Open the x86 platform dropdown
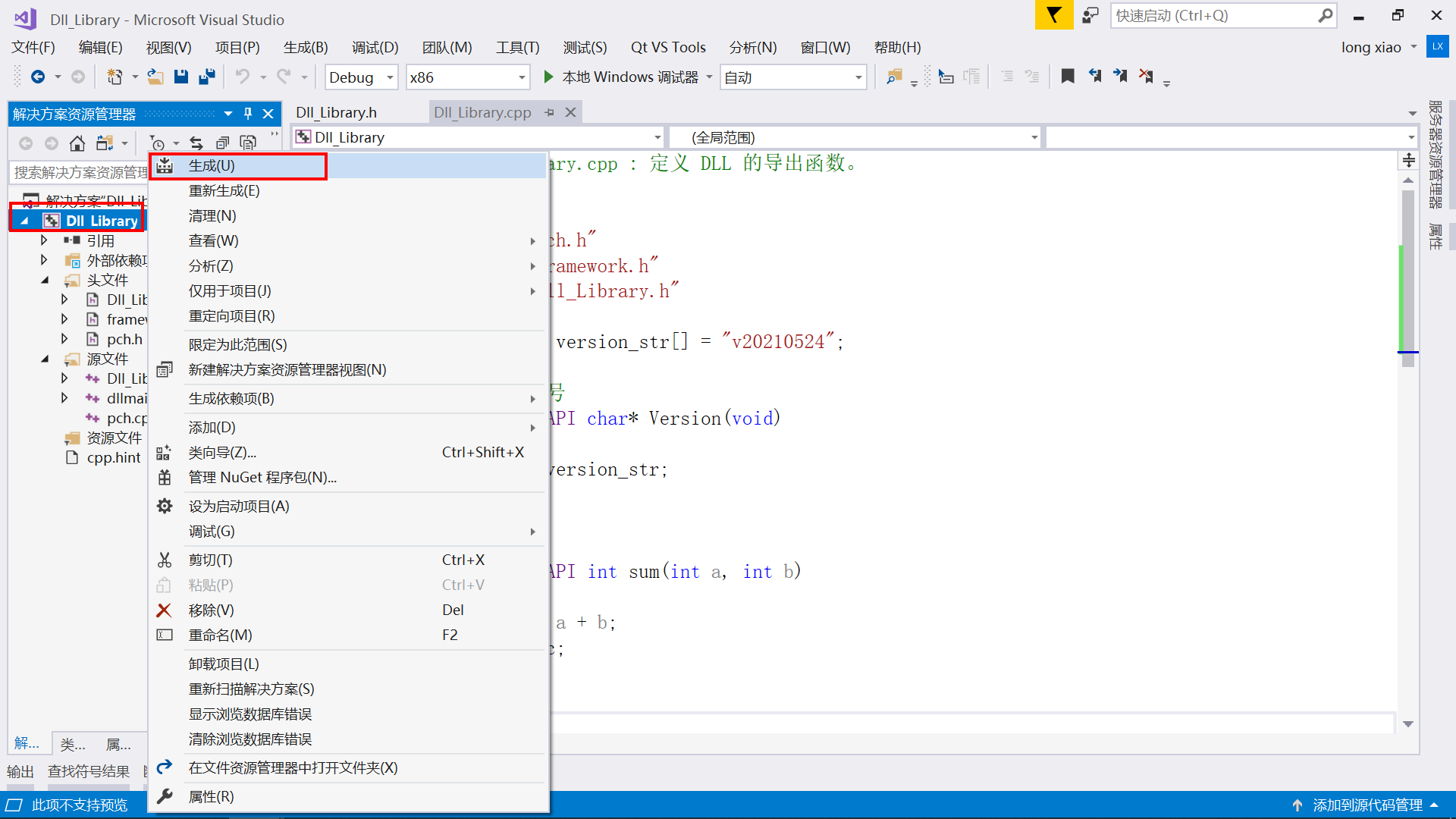Viewport: 1456px width, 819px height. 522,77
